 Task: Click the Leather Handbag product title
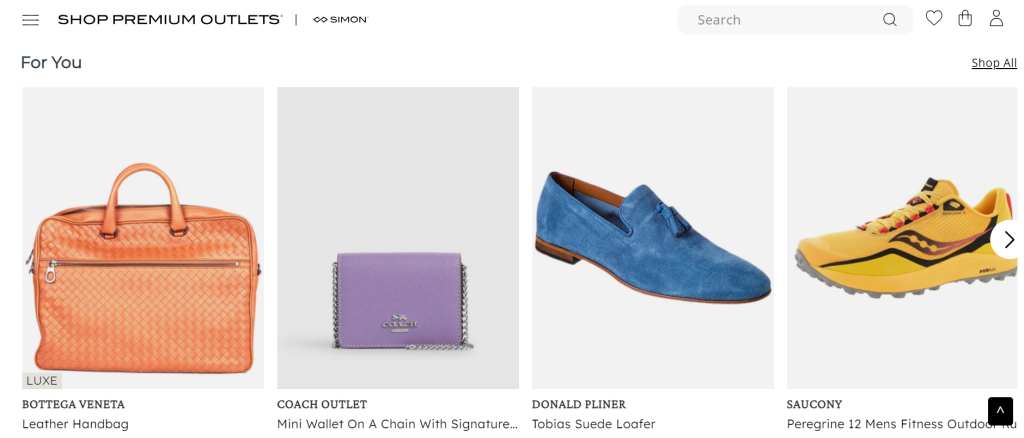(75, 424)
